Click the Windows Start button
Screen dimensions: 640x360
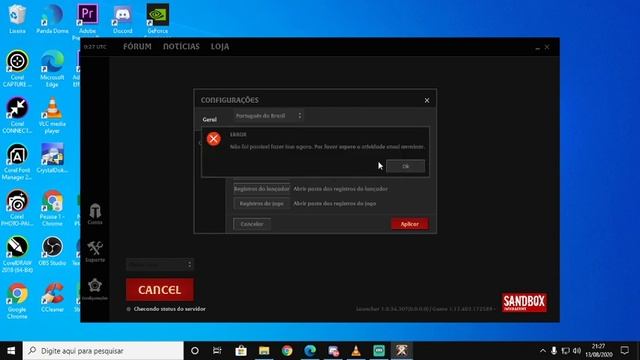pyautogui.click(x=11, y=351)
